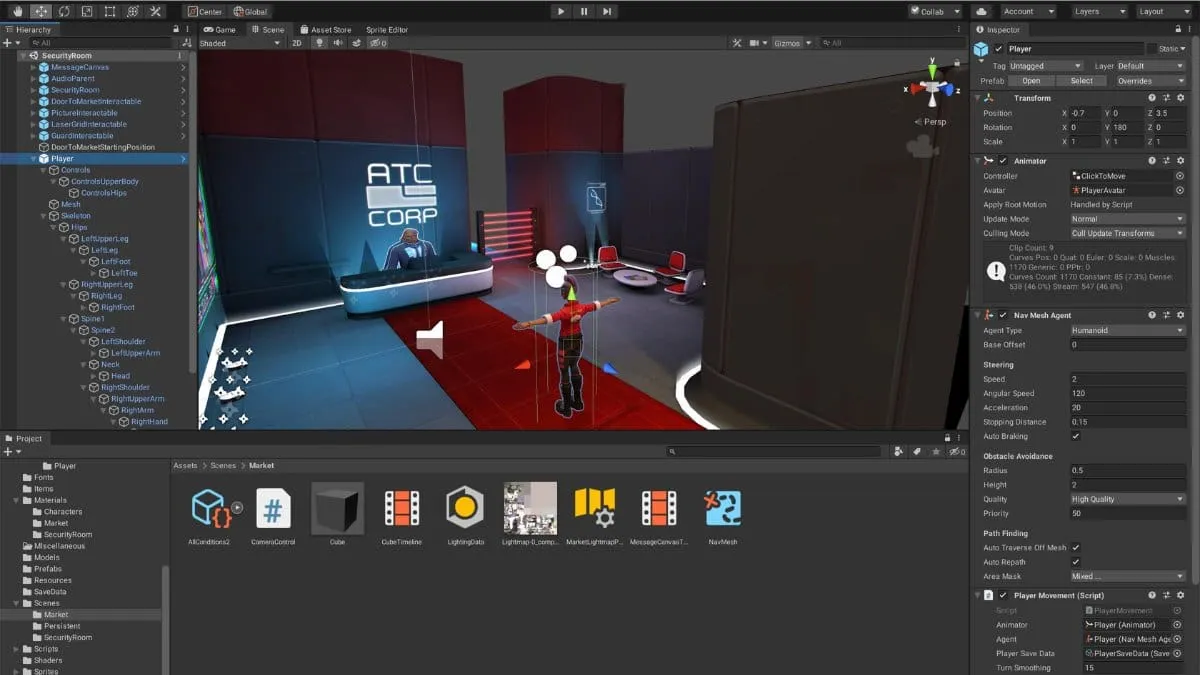
Task: Toggle scene audio with the speaker icon
Action: [x=337, y=42]
